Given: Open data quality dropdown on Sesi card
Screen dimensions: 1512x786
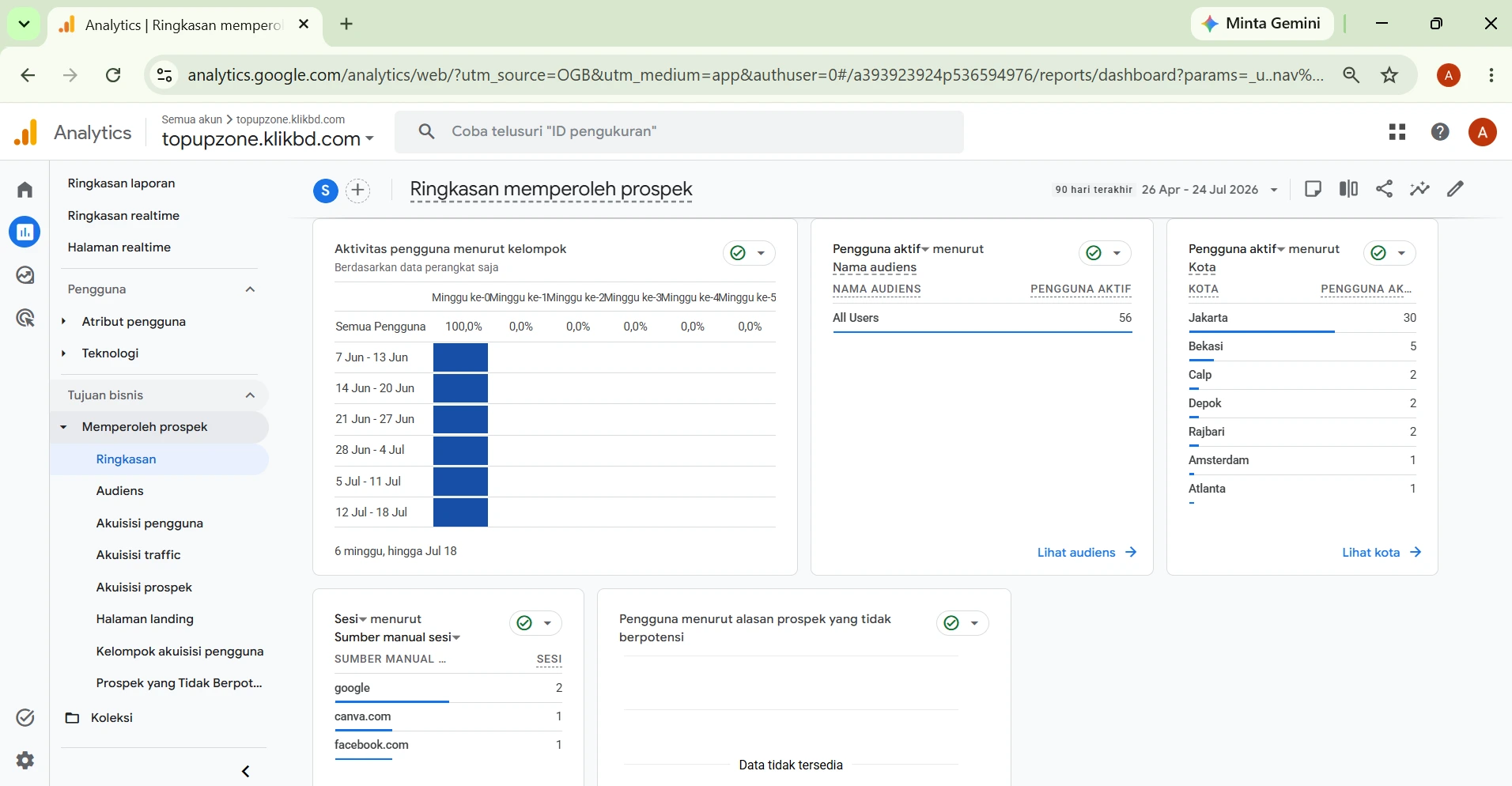Looking at the screenshot, I should [535, 623].
